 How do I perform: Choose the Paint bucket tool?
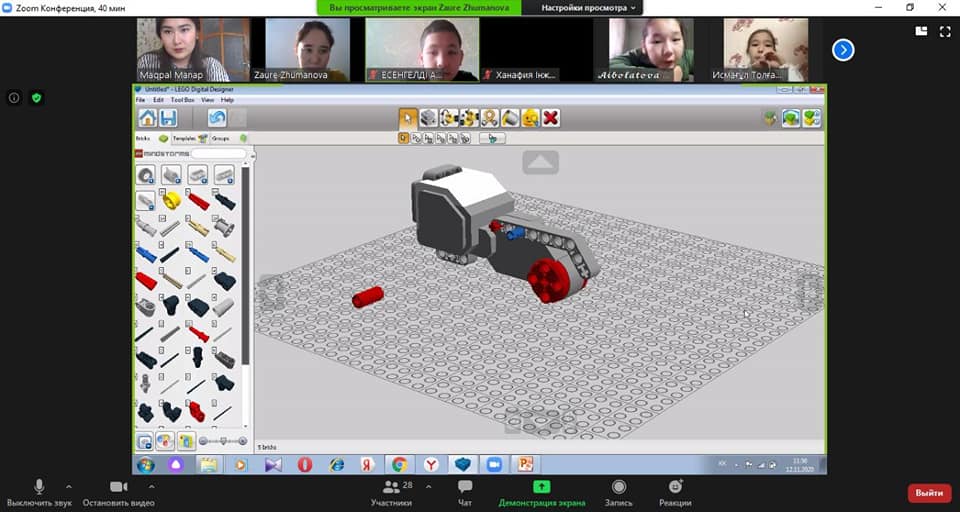tap(510, 118)
